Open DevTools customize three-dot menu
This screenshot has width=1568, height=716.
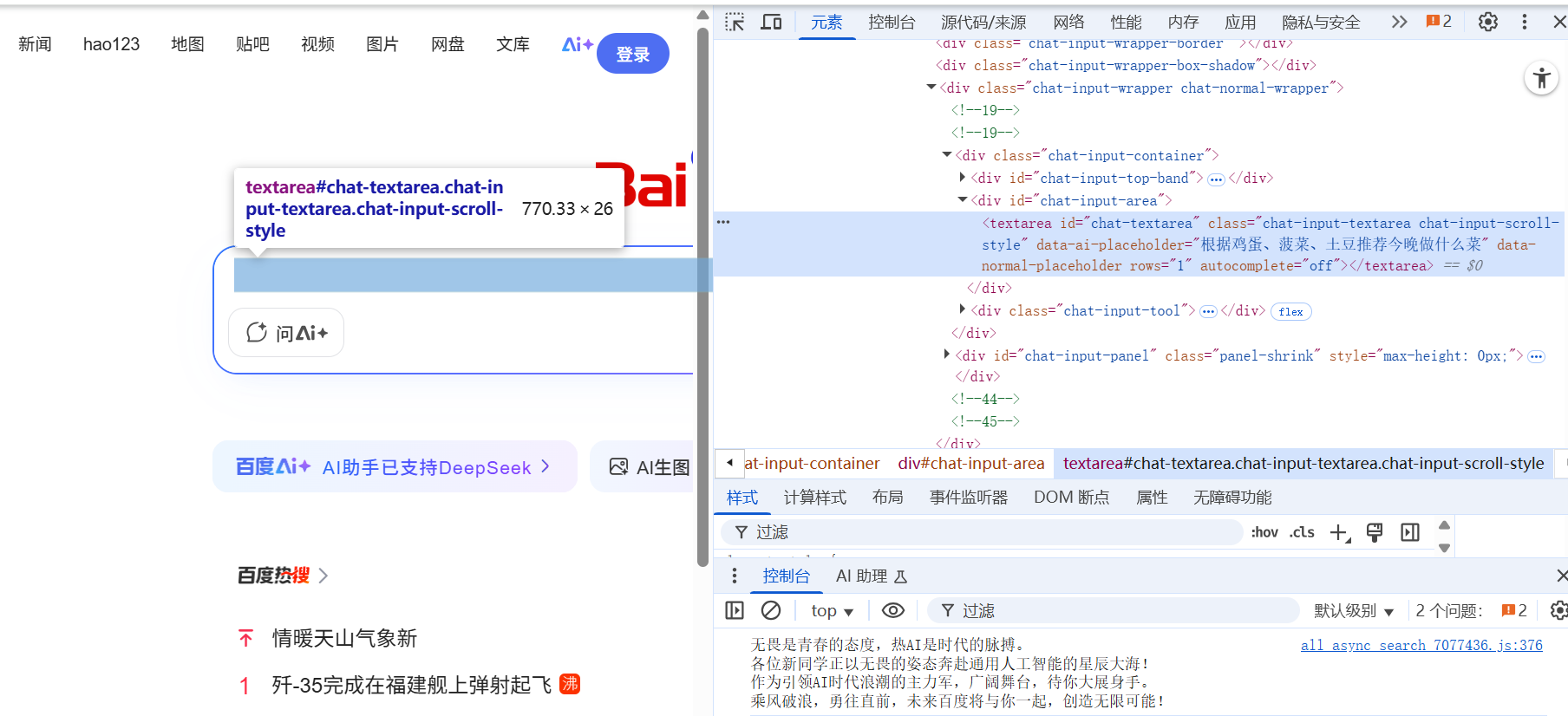coord(1525,22)
